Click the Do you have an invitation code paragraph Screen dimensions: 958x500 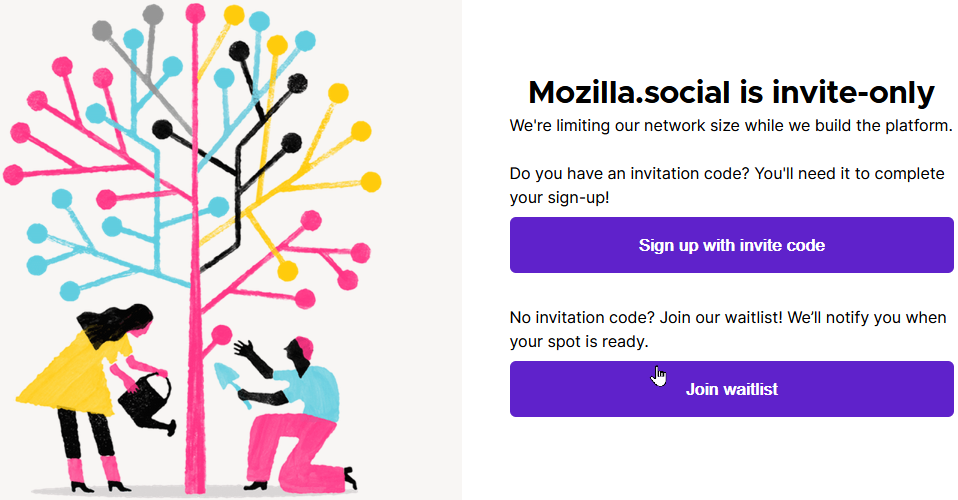click(727, 185)
